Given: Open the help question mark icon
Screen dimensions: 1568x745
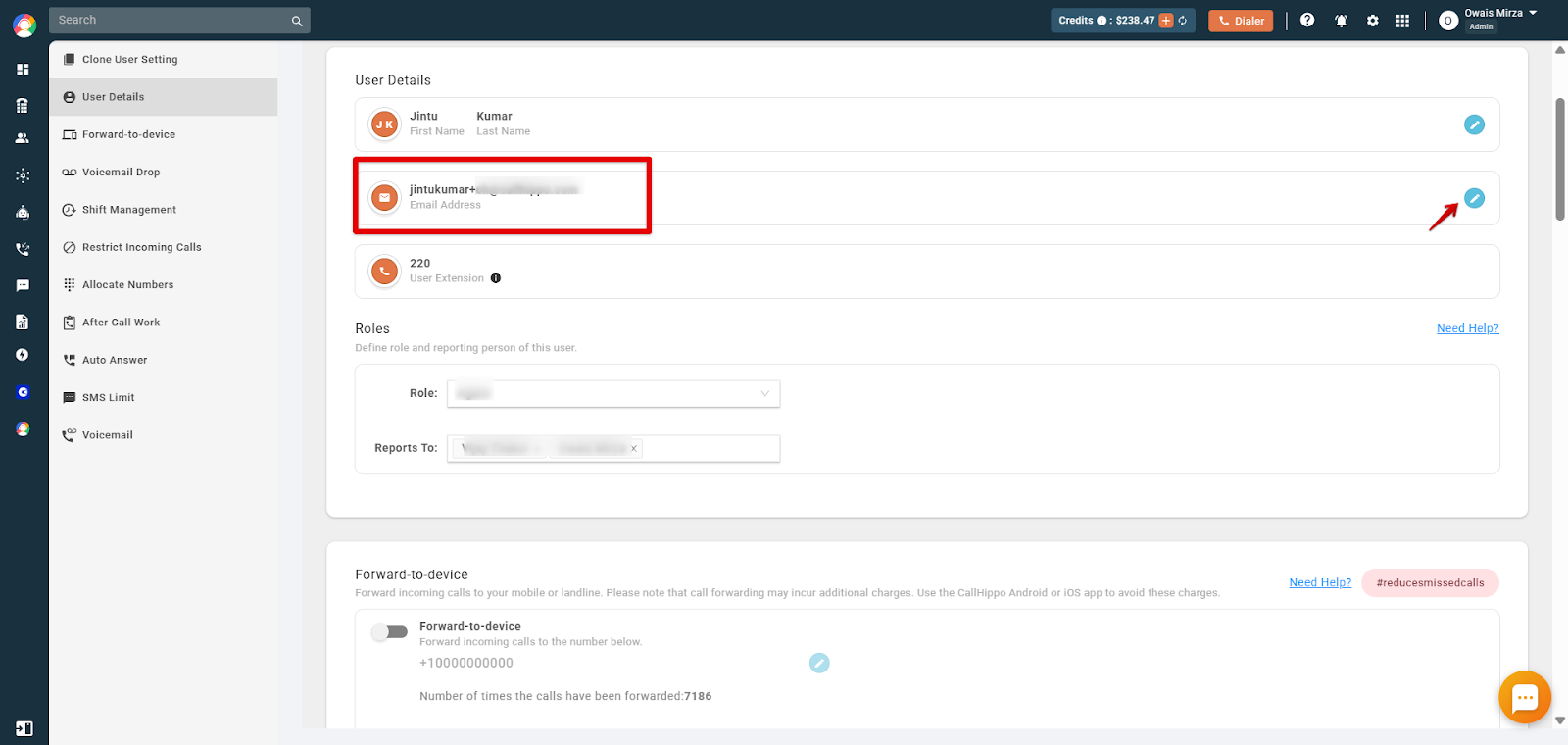Looking at the screenshot, I should [x=1307, y=20].
